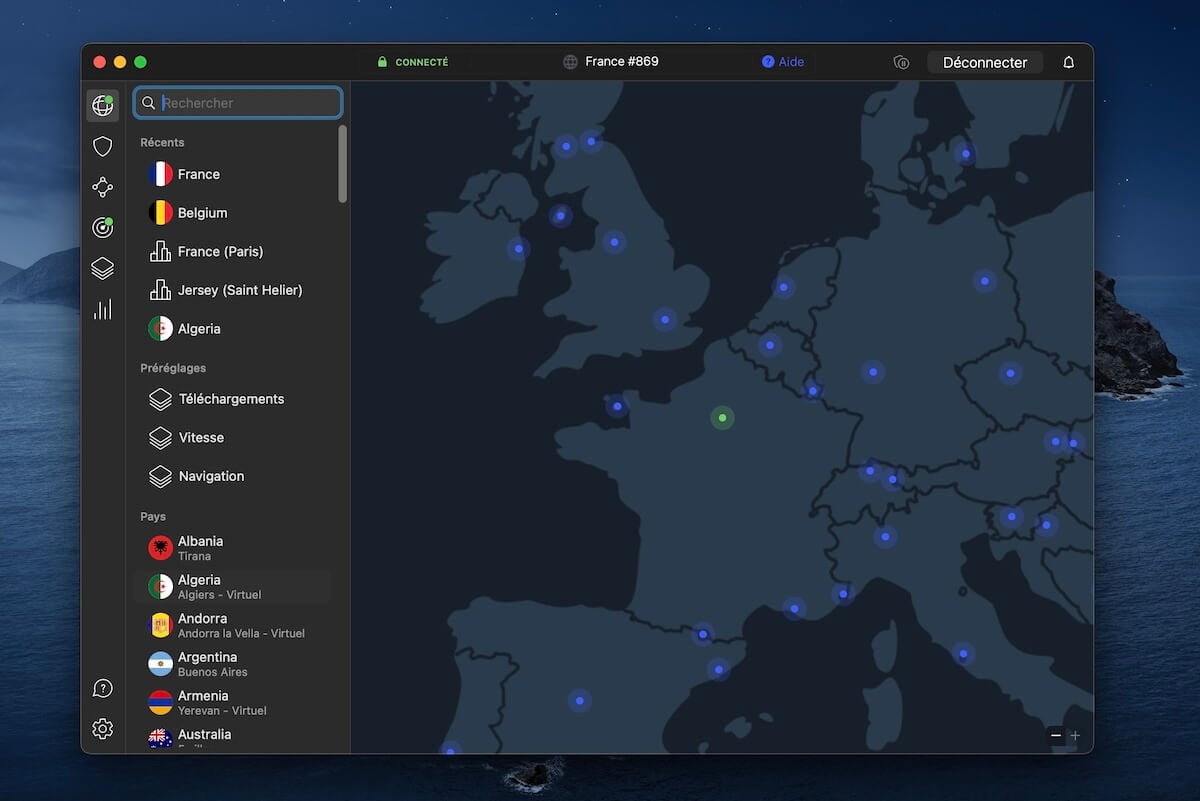
Task: Click the Navigation preset layers icon
Action: tap(160, 477)
